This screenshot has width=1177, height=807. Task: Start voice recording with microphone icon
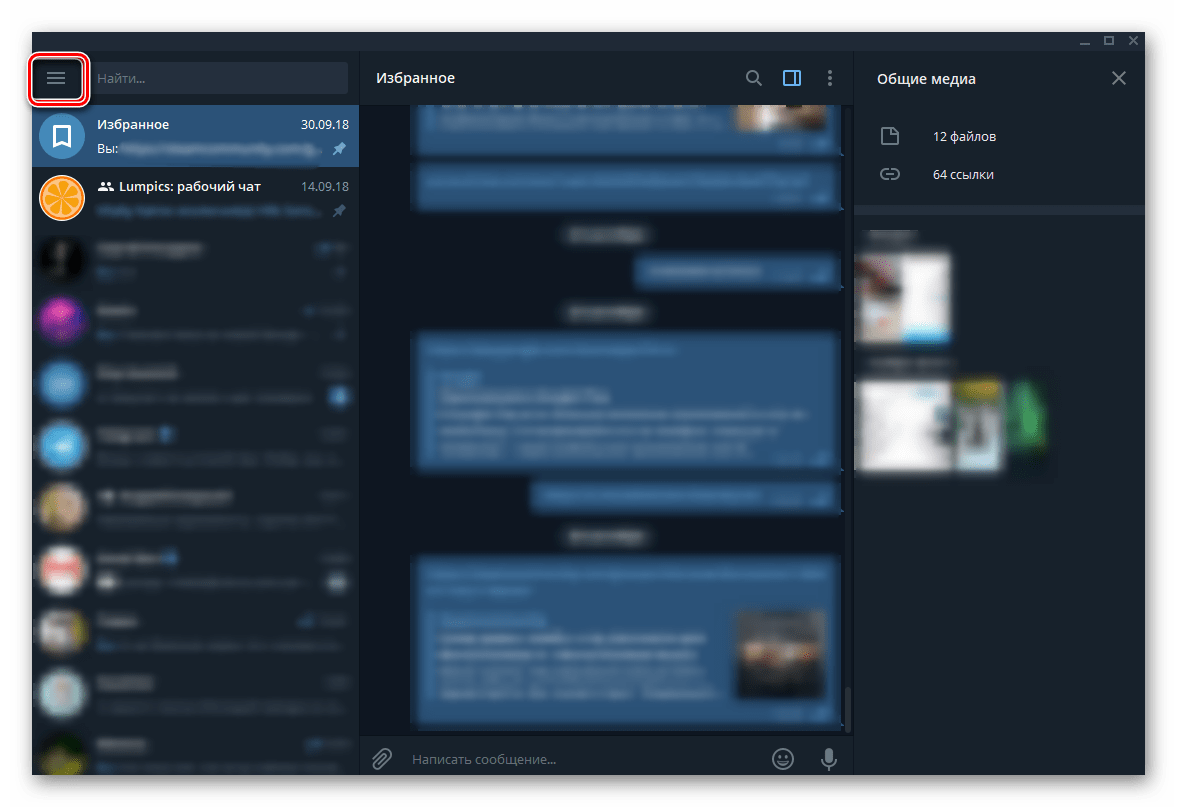click(x=828, y=759)
